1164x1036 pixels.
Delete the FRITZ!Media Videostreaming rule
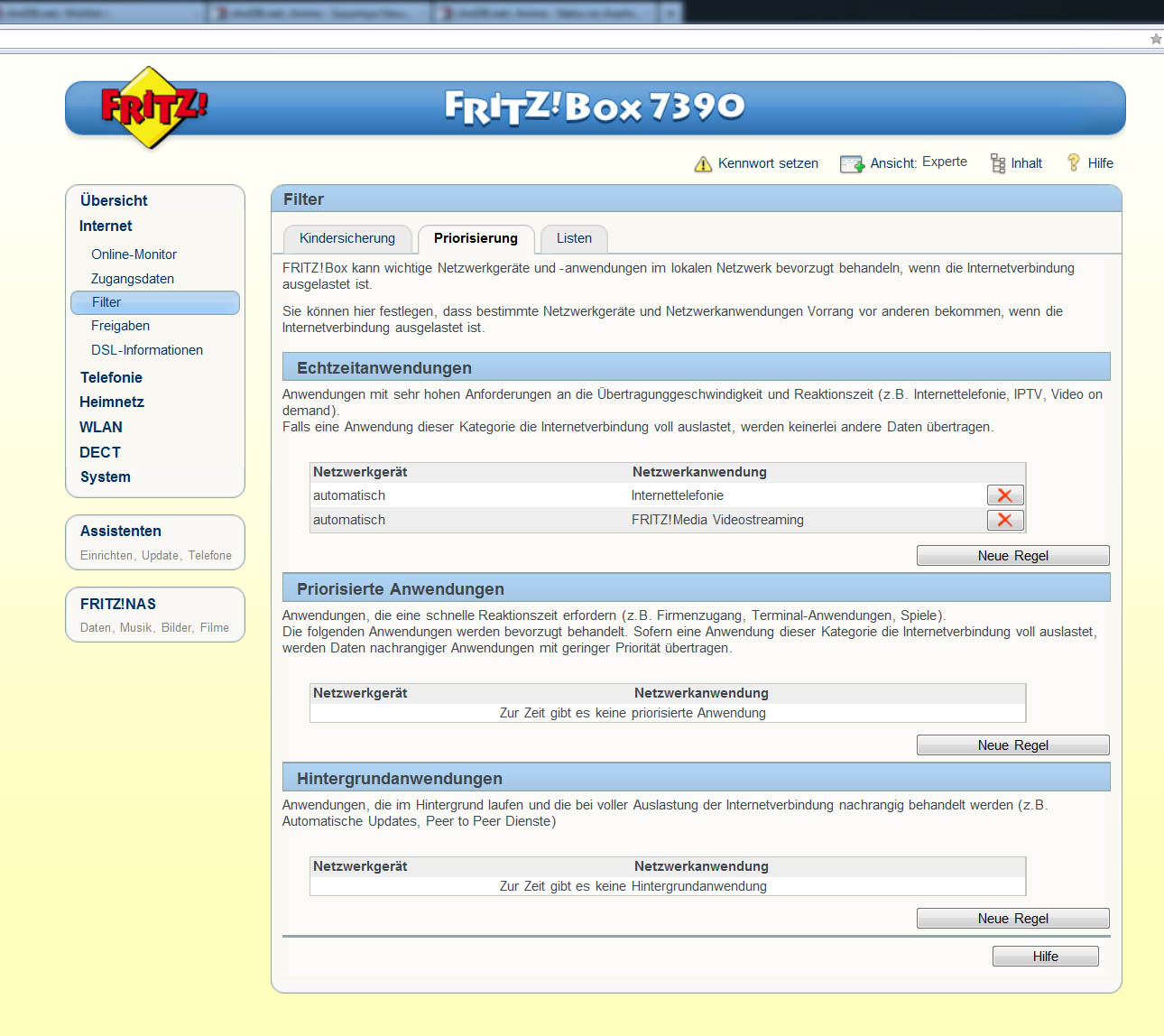[1005, 520]
